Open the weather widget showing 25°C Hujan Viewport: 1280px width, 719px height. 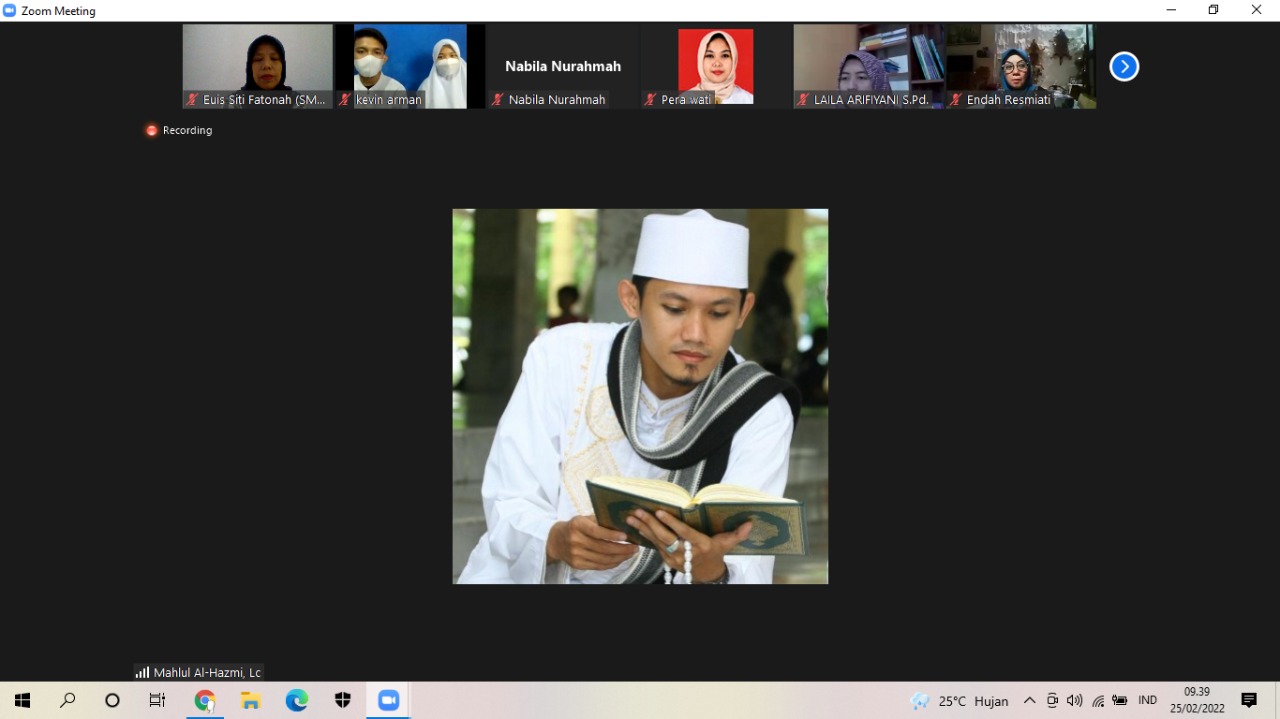(959, 701)
